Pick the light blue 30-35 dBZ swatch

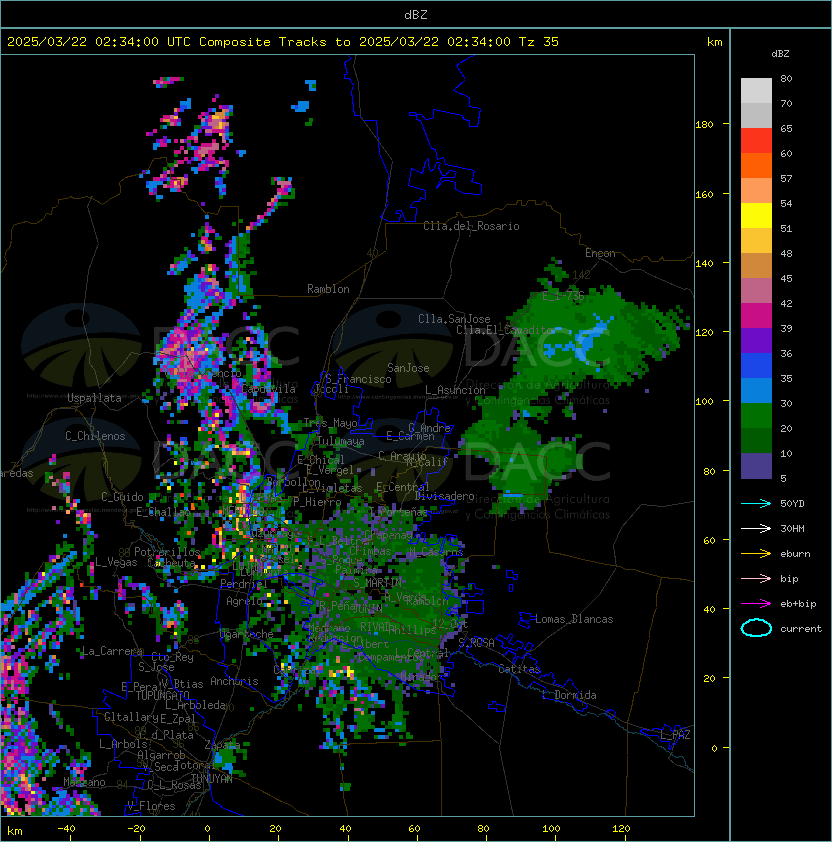point(756,390)
